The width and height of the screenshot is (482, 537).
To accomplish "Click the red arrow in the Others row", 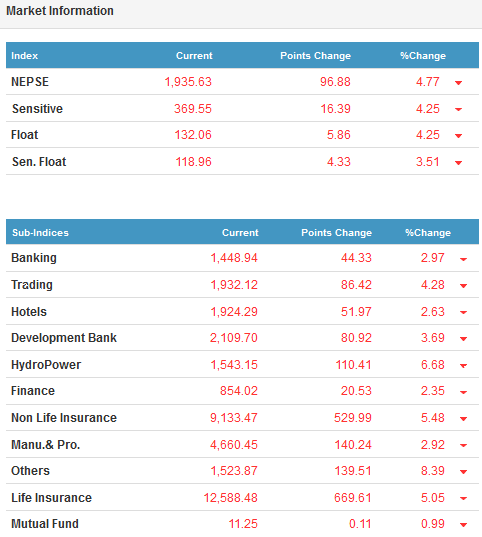I will [463, 472].
